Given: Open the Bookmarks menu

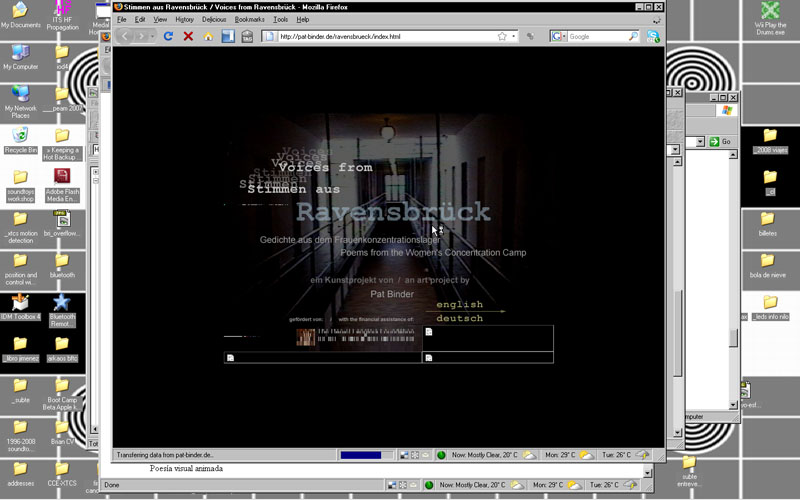Looking at the screenshot, I should [250, 19].
